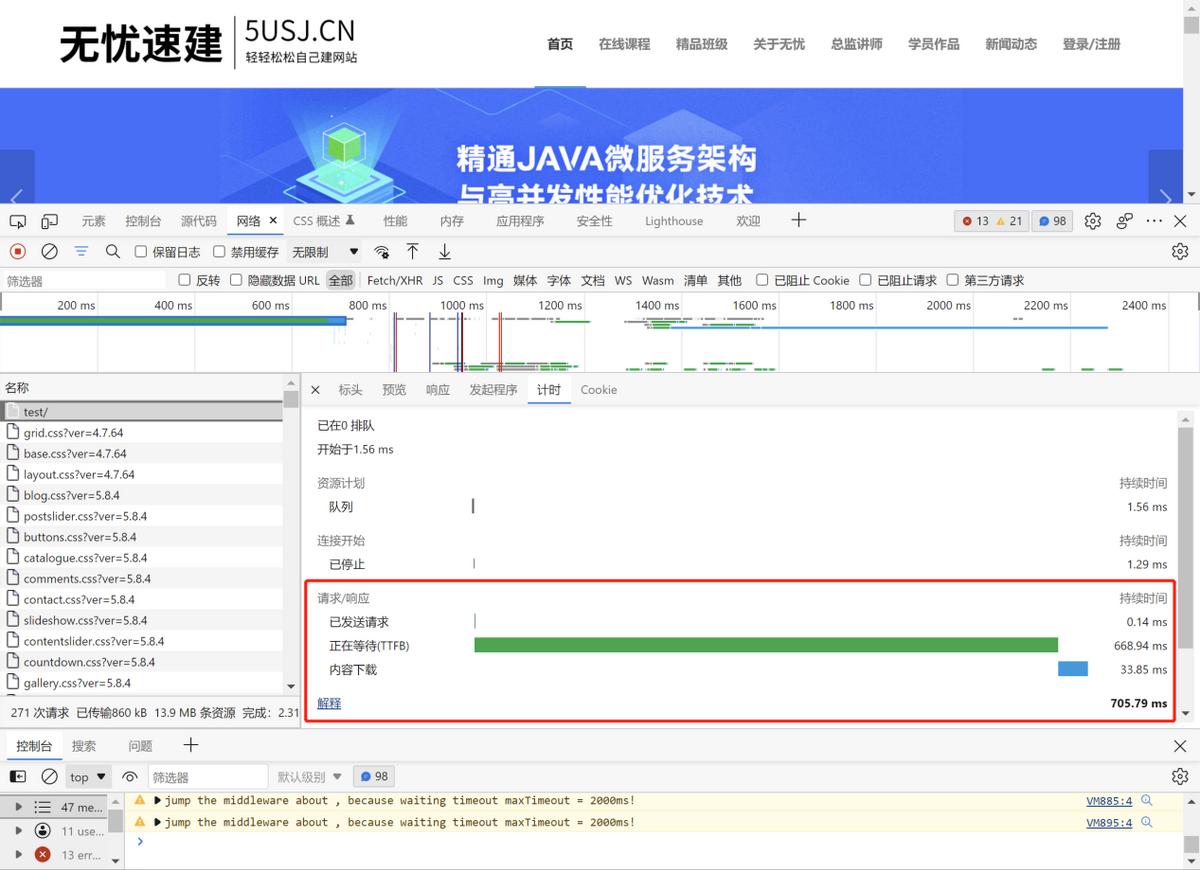The width and height of the screenshot is (1200, 870).
Task: Import a HAR file via upload arrow
Action: 412,251
